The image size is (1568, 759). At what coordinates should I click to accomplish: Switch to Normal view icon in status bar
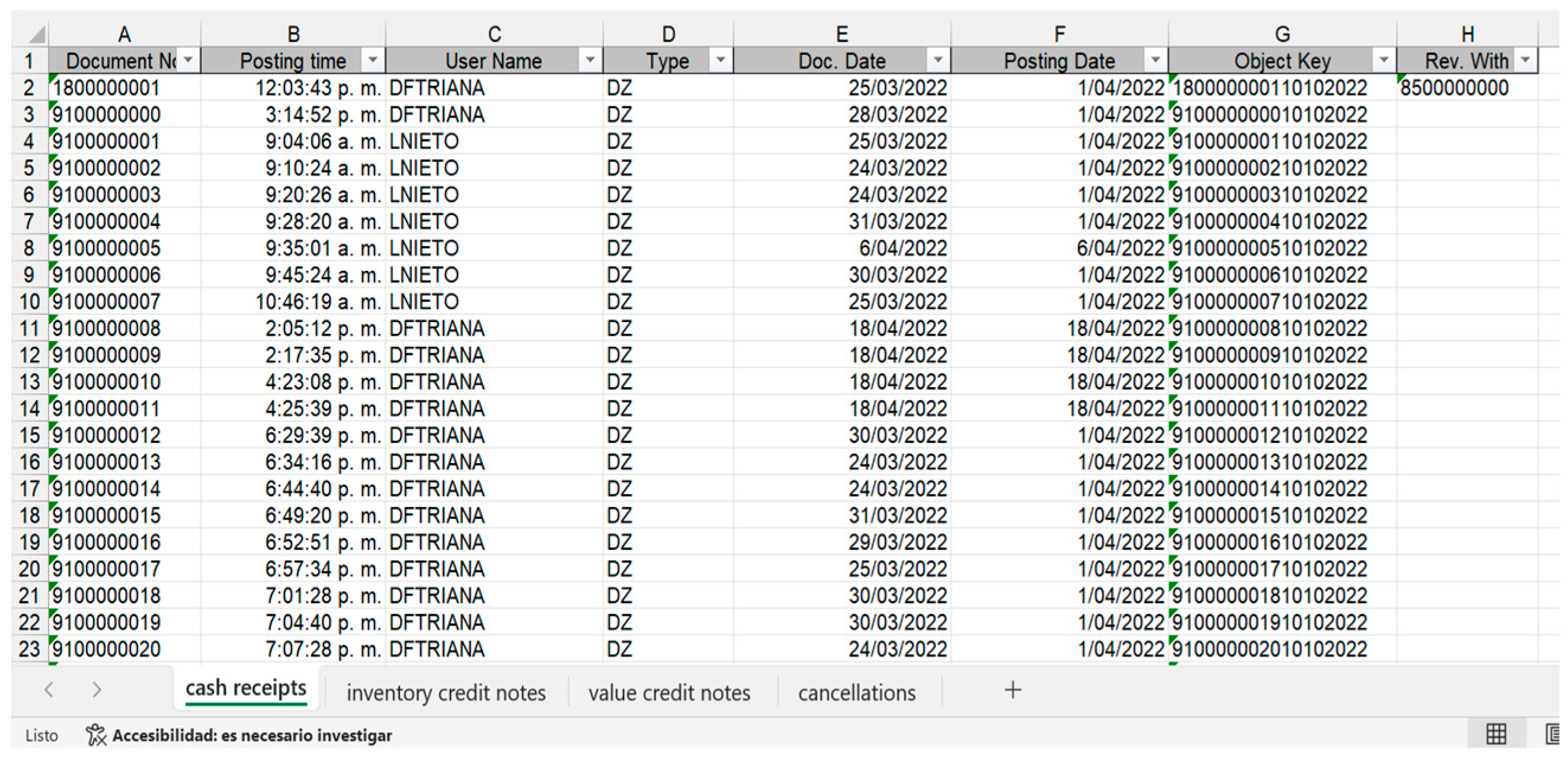point(1496,734)
